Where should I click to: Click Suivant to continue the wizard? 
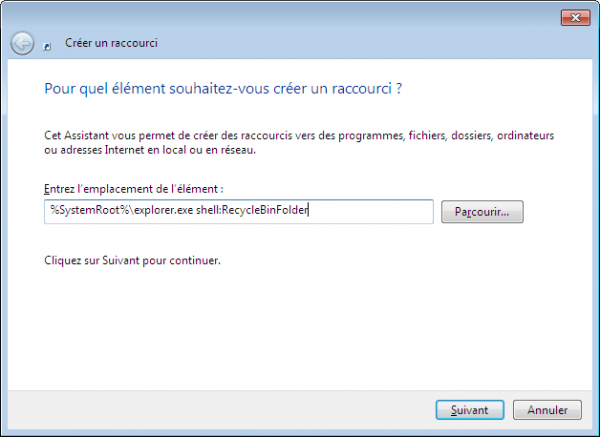(x=470, y=410)
